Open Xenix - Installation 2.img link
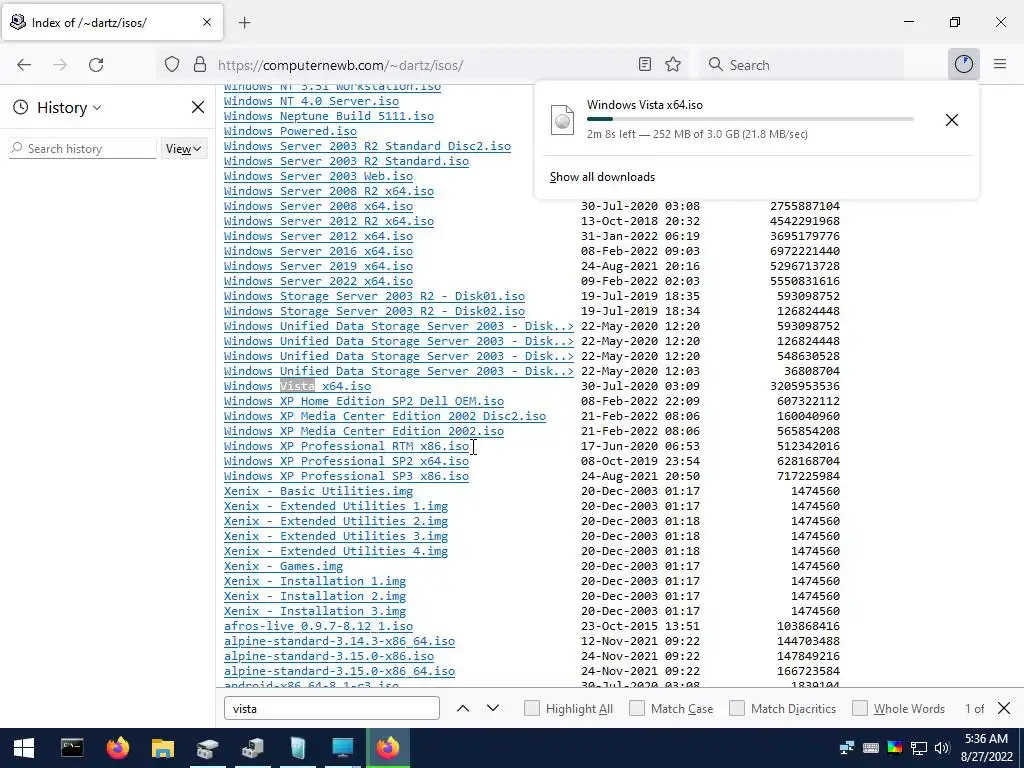Viewport: 1024px width, 768px height. pos(315,597)
